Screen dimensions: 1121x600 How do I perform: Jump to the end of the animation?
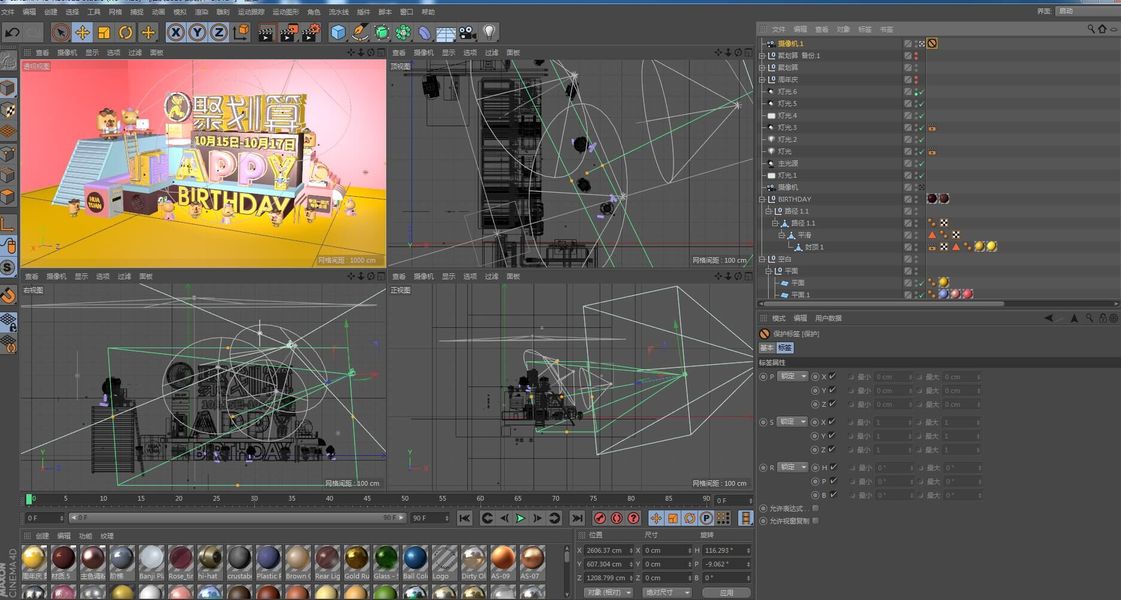click(577, 518)
